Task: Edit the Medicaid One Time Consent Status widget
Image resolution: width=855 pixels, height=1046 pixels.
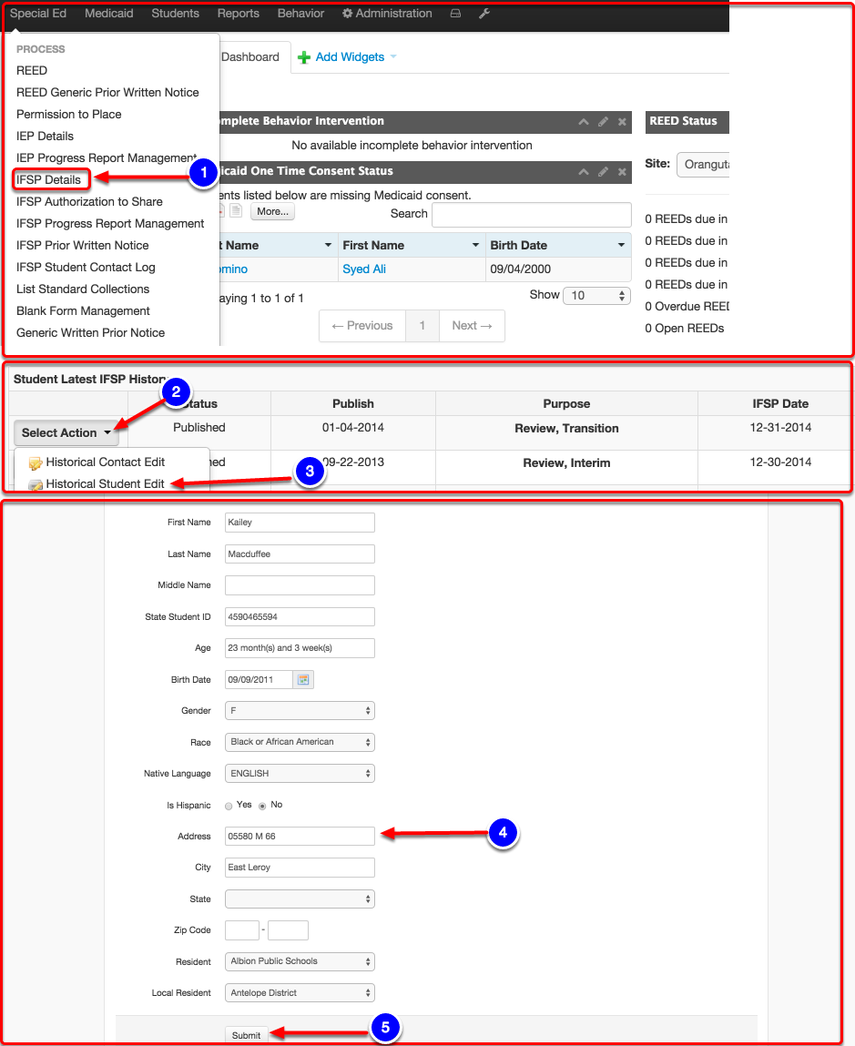Action: 603,171
